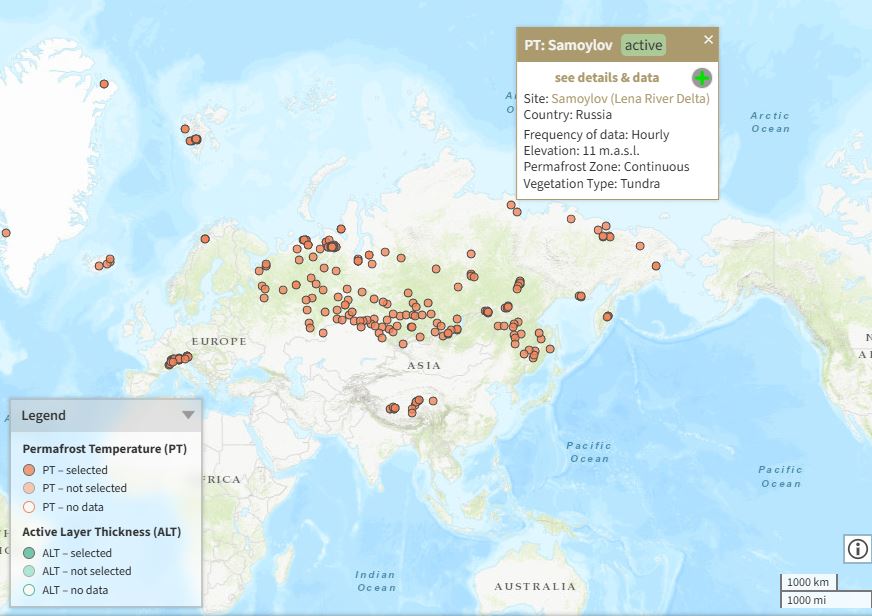Viewport: 872px width, 616px height.
Task: Select the easternmost marker in Russia's far east
Action: point(656,266)
